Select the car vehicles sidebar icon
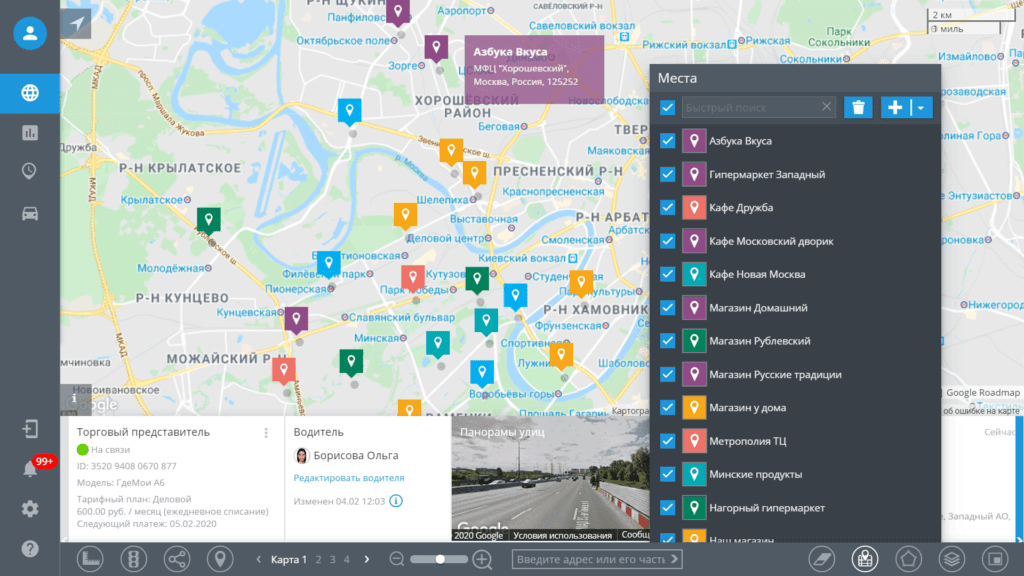 coord(30,214)
